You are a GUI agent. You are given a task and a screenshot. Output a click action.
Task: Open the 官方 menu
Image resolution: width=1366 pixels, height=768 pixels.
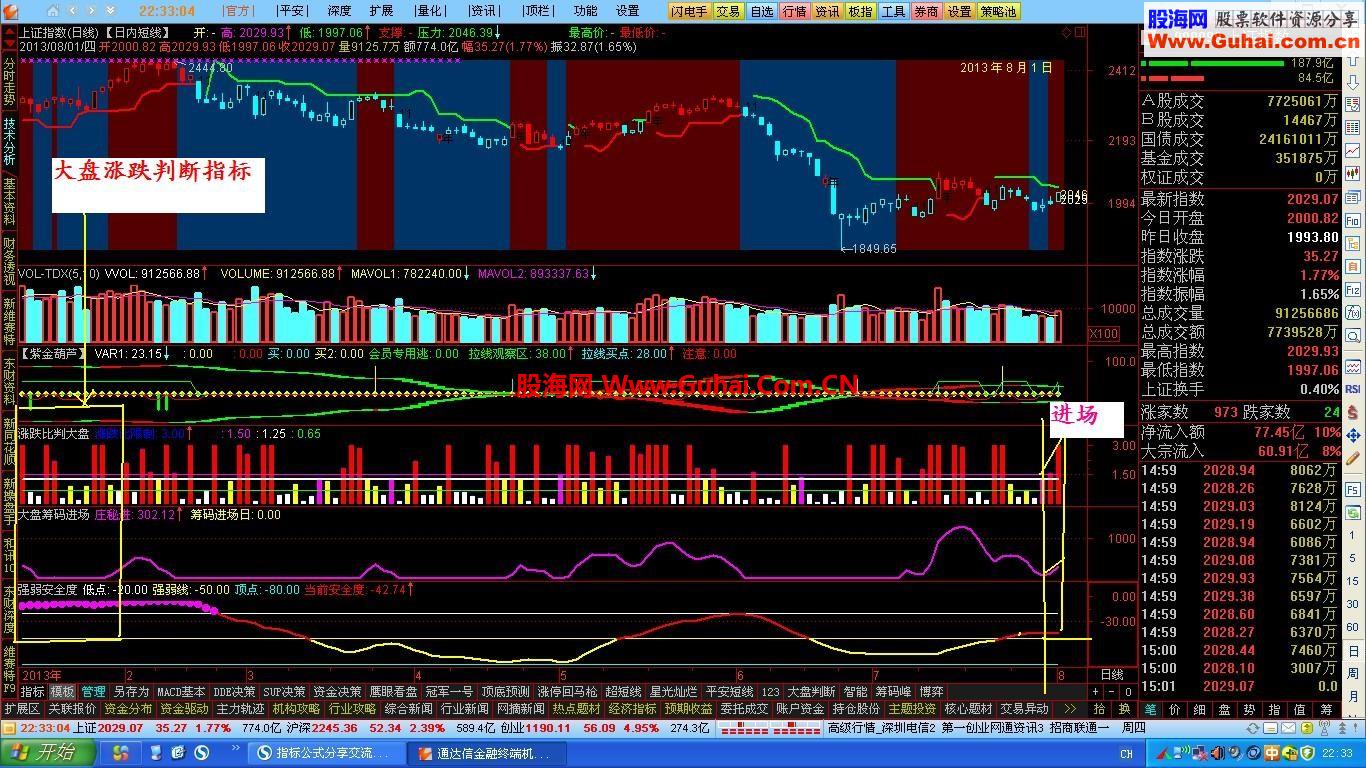(238, 11)
